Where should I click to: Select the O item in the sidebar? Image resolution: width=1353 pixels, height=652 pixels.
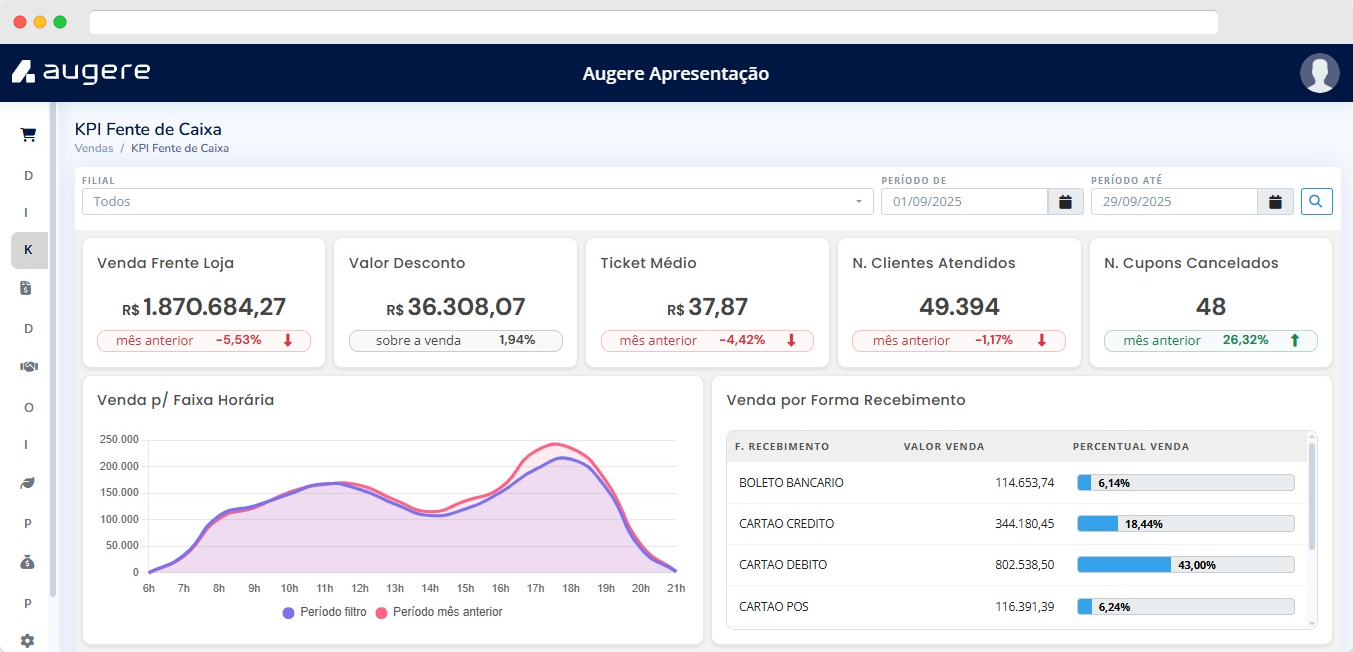click(x=28, y=407)
